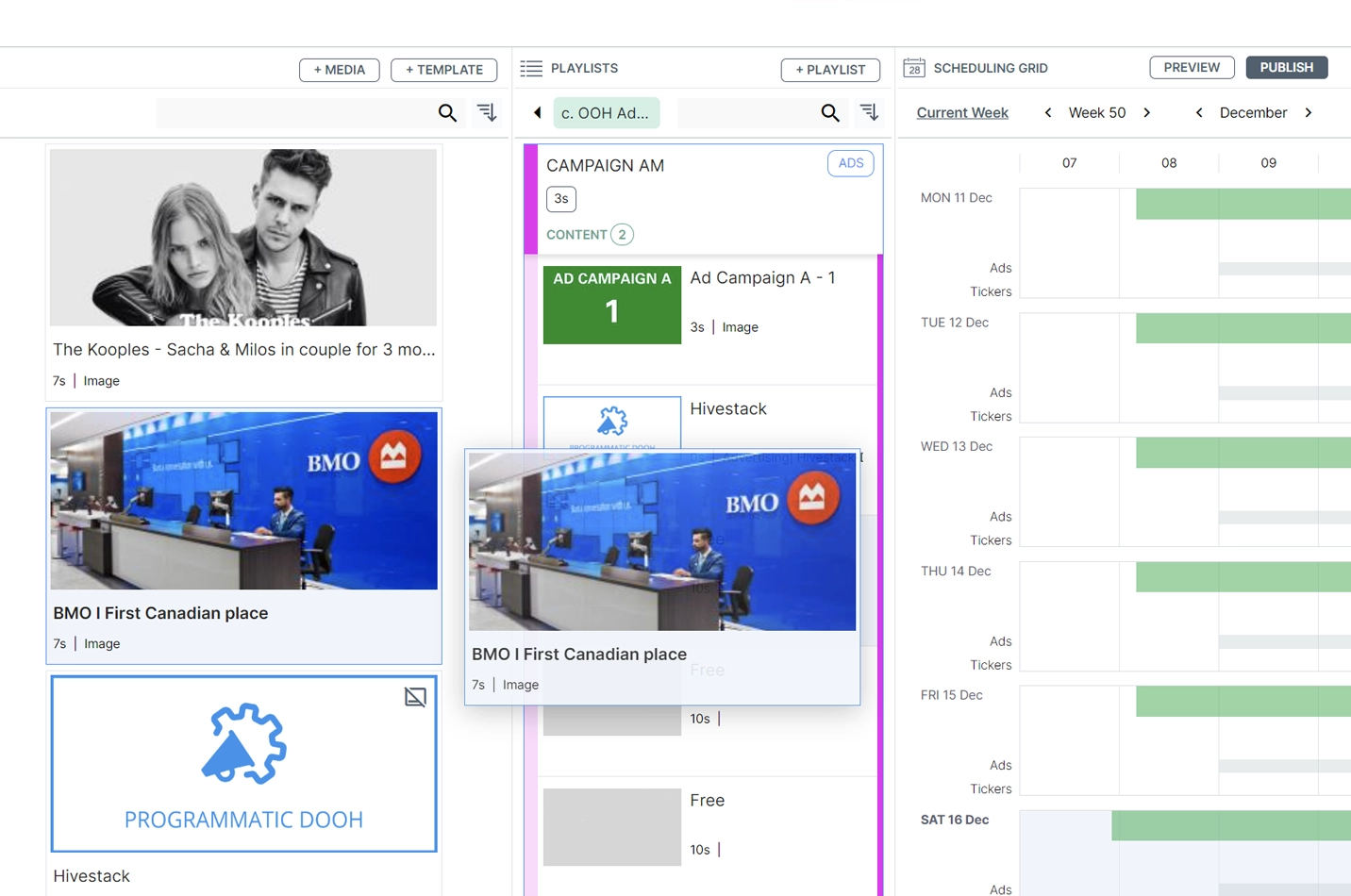The height and width of the screenshot is (896, 1351).
Task: Click the MON 11 Dec Ads grey bar
Action: tap(1285, 269)
